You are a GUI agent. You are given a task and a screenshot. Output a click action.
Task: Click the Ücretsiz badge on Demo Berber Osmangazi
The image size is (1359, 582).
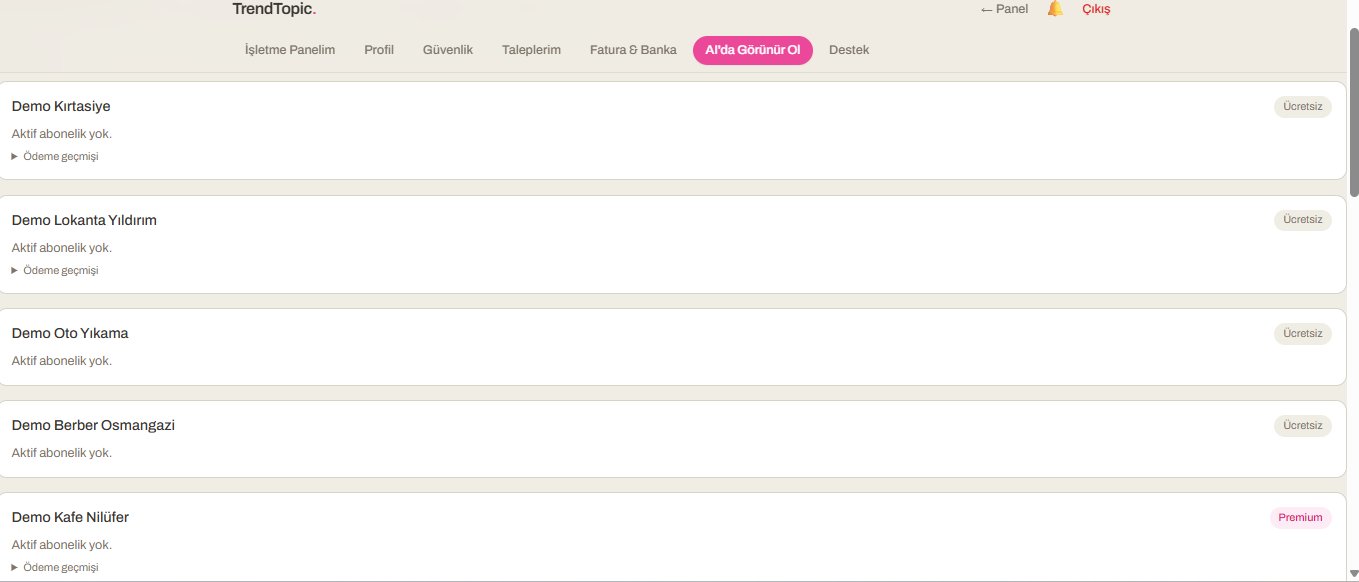coord(1302,425)
